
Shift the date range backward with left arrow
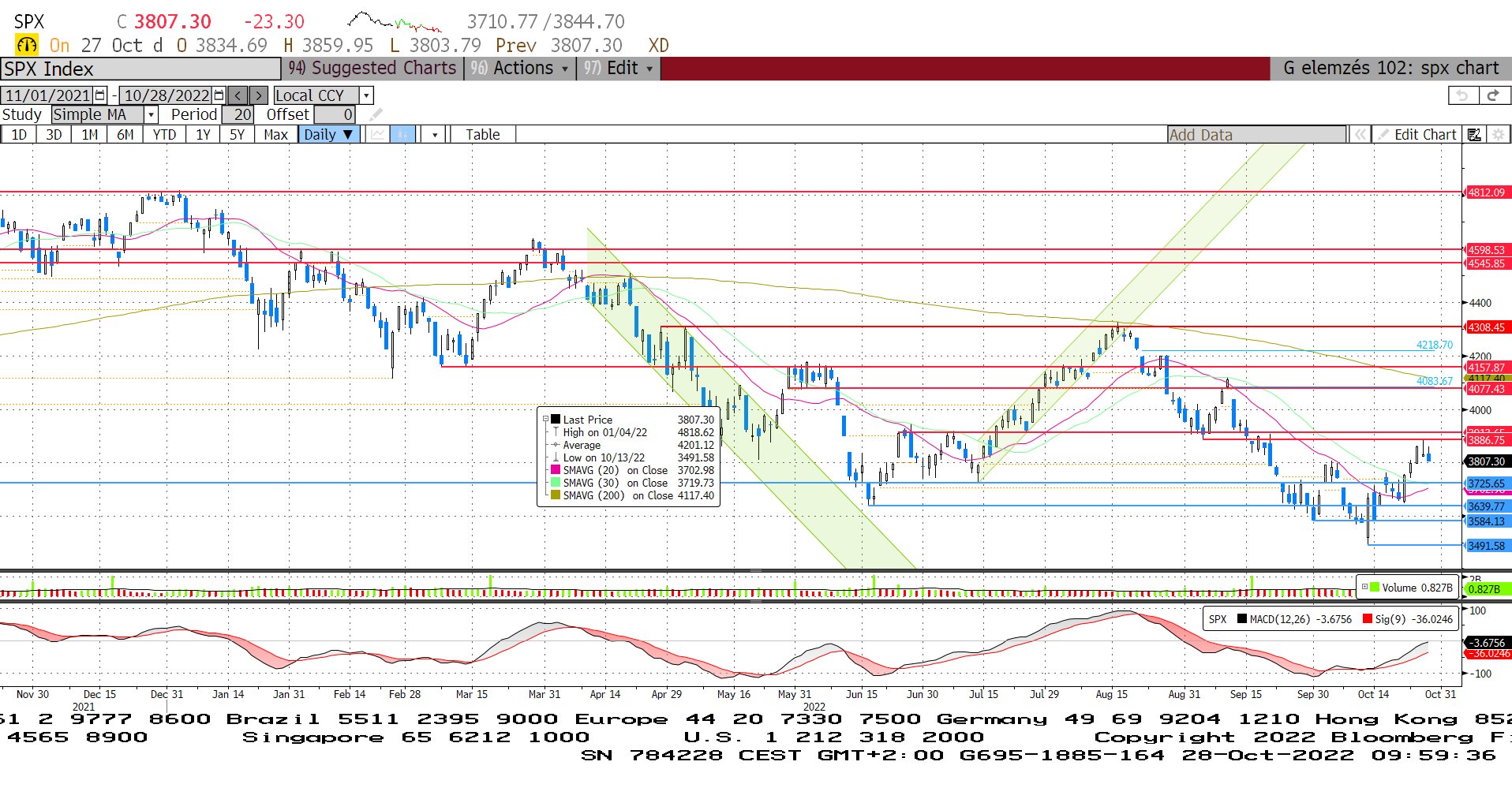[238, 95]
